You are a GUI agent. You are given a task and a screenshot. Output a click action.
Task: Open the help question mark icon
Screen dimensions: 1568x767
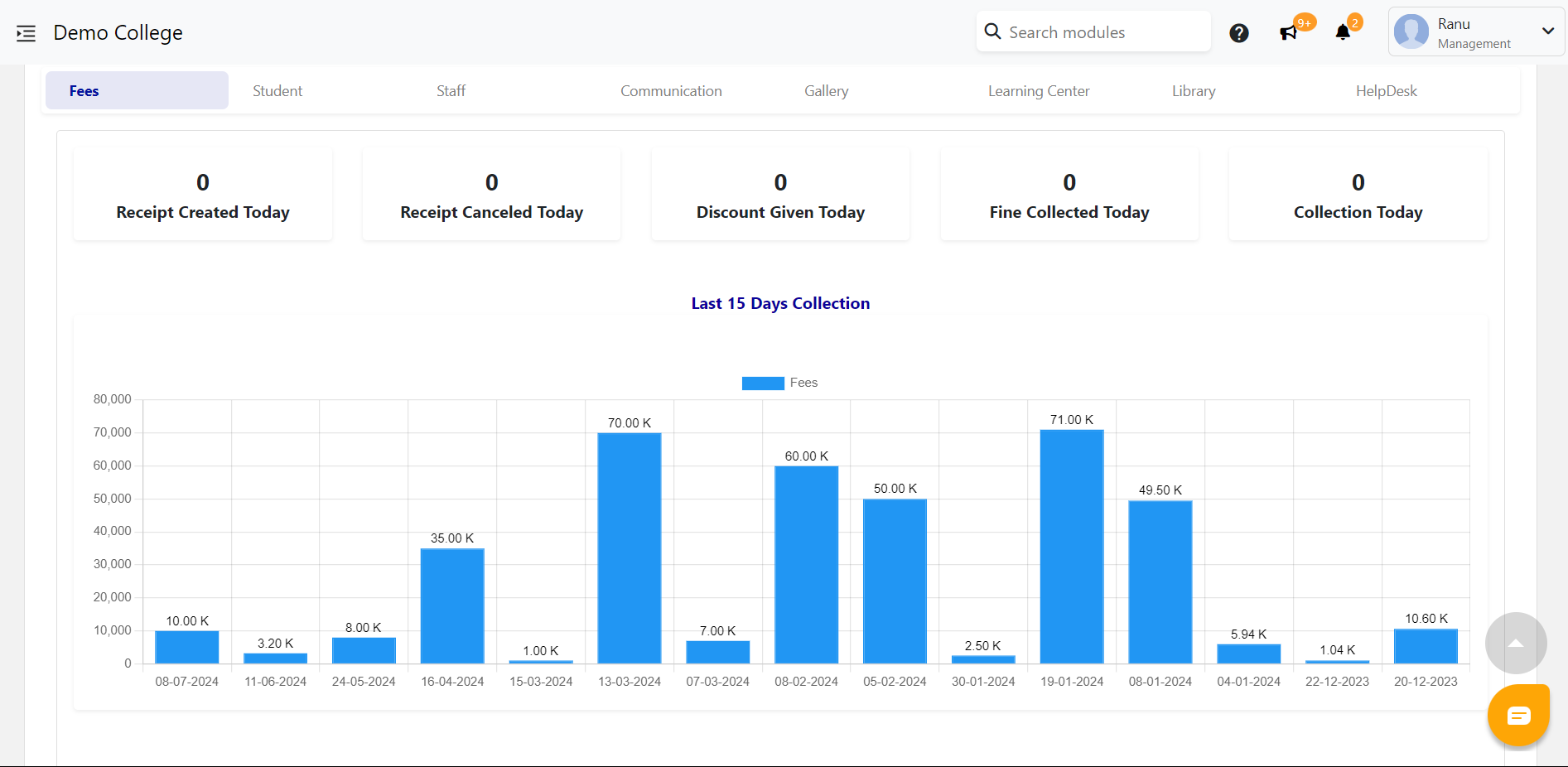(1238, 33)
